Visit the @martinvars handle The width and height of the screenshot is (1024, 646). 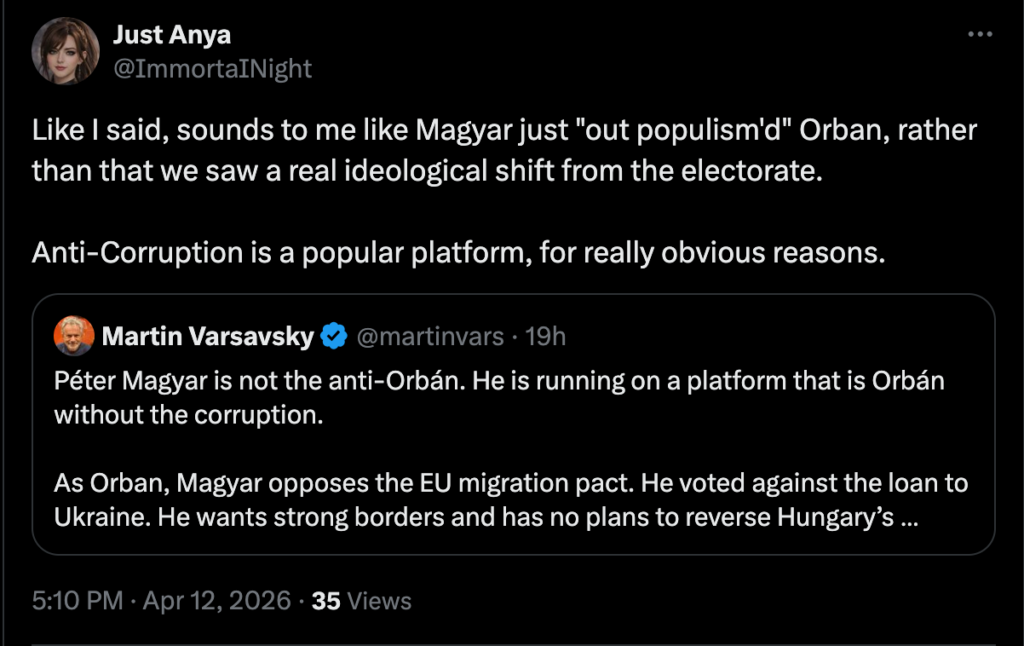click(430, 336)
